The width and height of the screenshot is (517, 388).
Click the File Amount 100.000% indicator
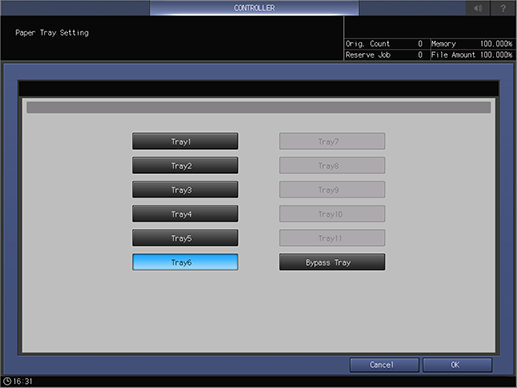click(472, 55)
